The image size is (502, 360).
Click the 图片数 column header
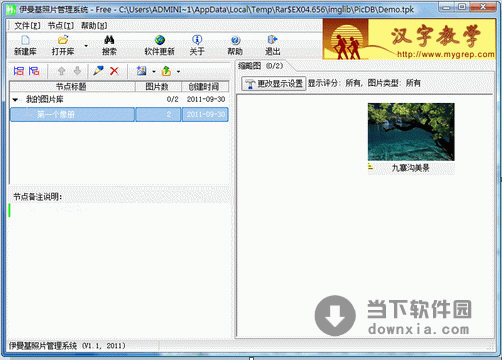158,87
